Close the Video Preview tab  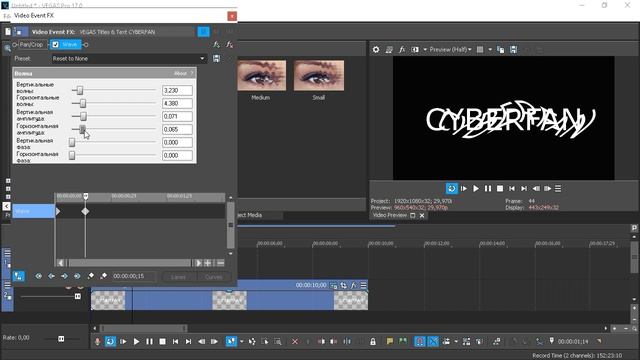422,216
